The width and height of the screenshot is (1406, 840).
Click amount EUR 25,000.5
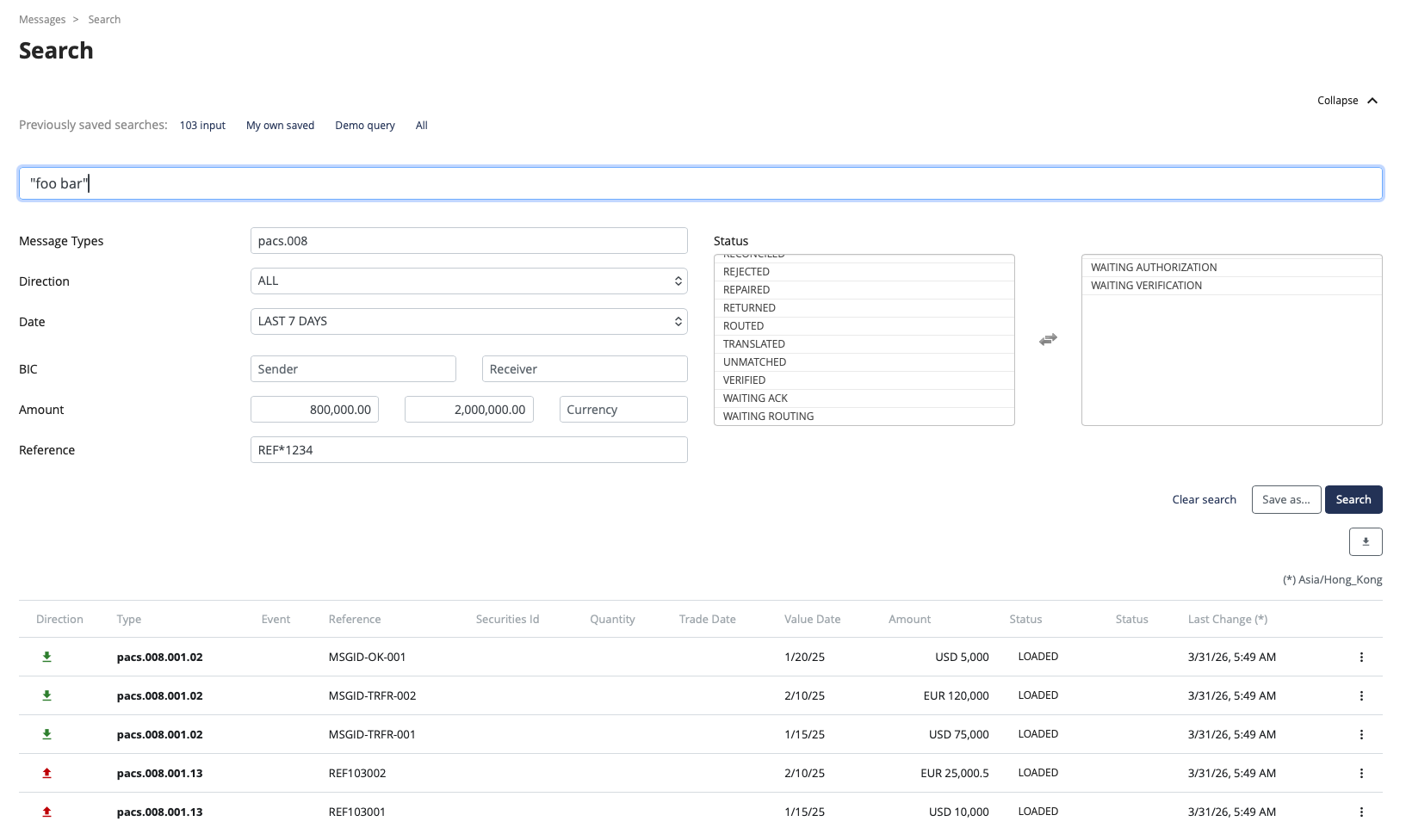955,774
